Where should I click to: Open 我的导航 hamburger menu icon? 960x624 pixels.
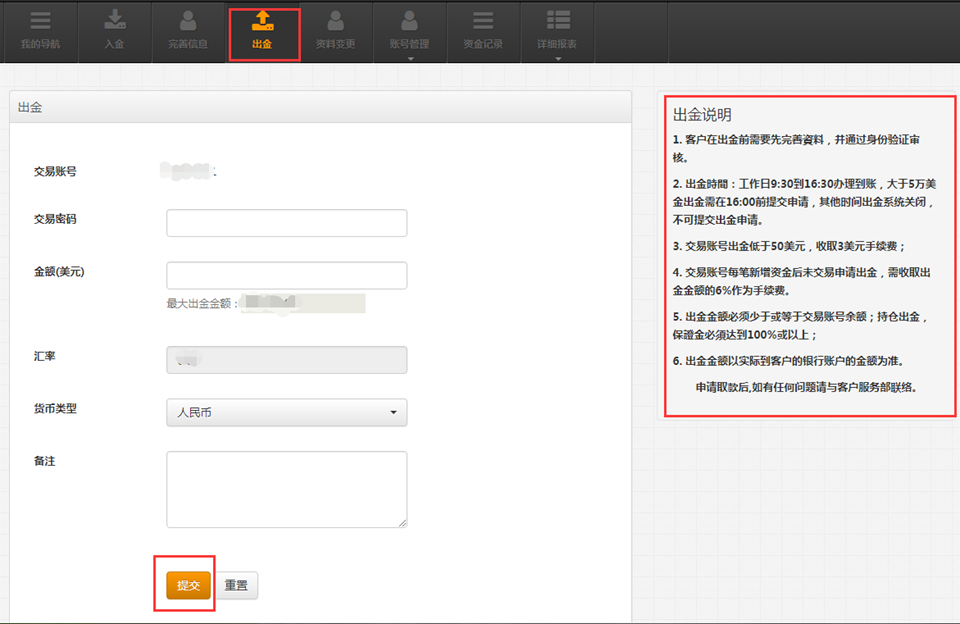[x=40, y=20]
